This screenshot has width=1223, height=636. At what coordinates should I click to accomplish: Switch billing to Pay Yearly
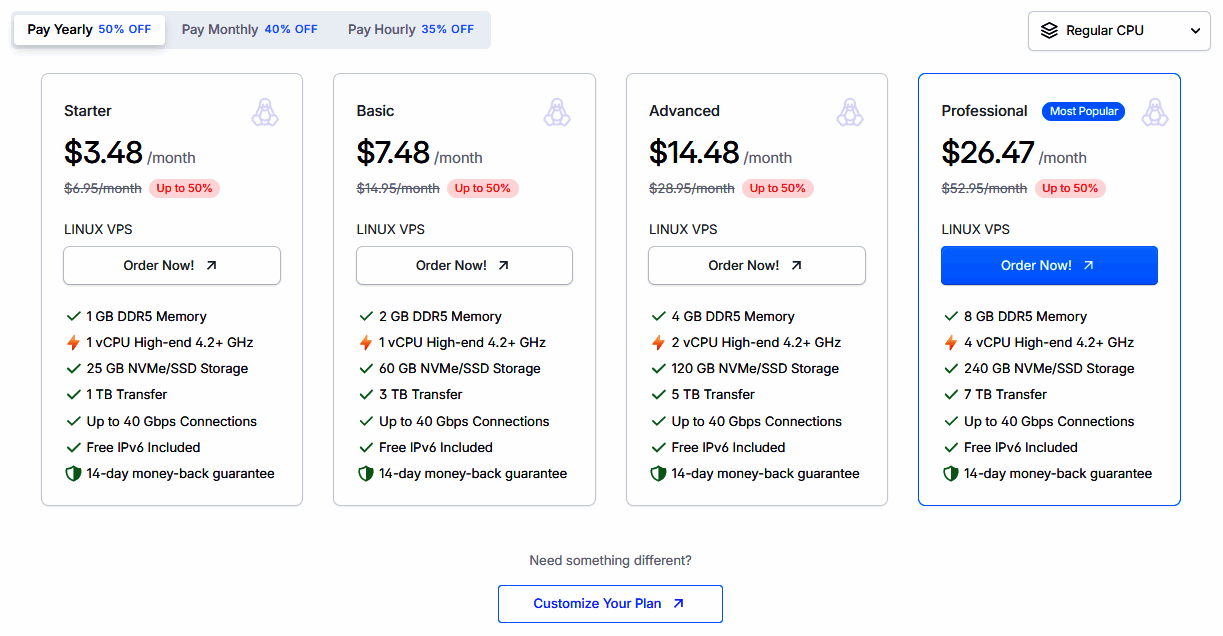click(89, 30)
